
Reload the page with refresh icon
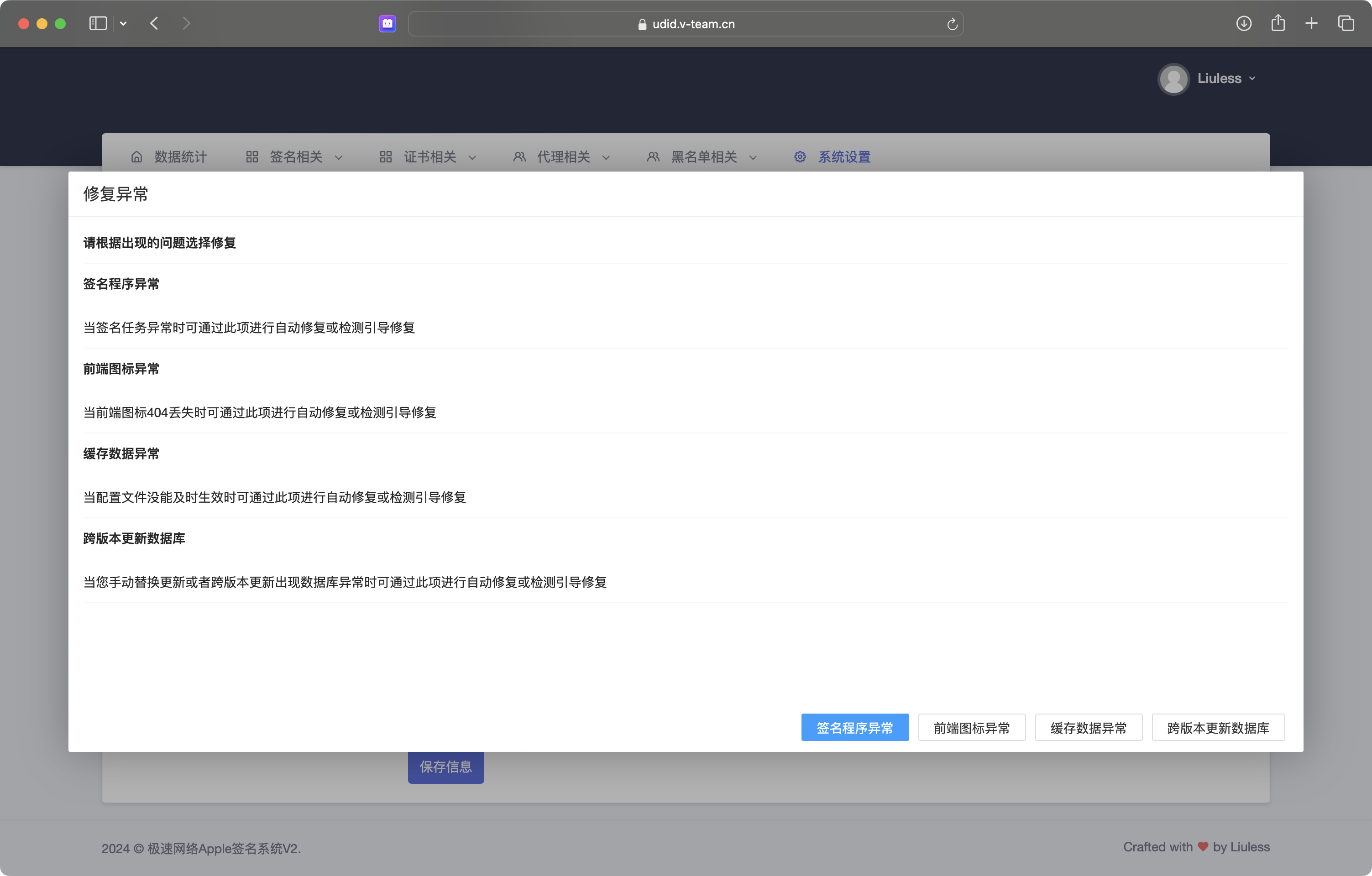tap(952, 24)
